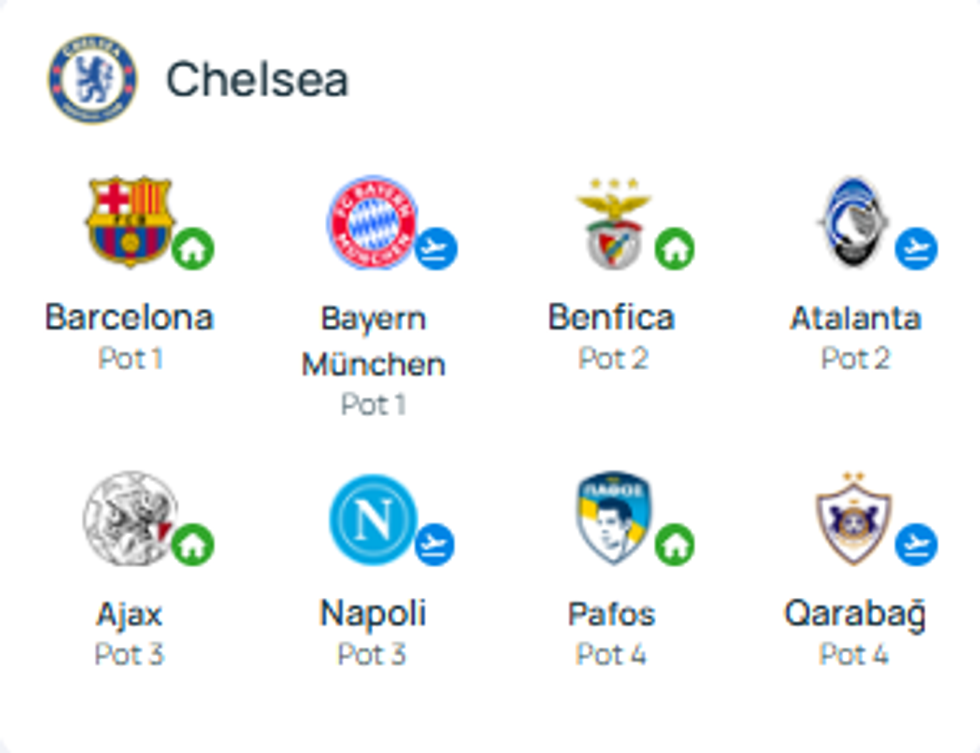The width and height of the screenshot is (980, 753).
Task: Click the Pafos club crest
Action: [x=613, y=518]
